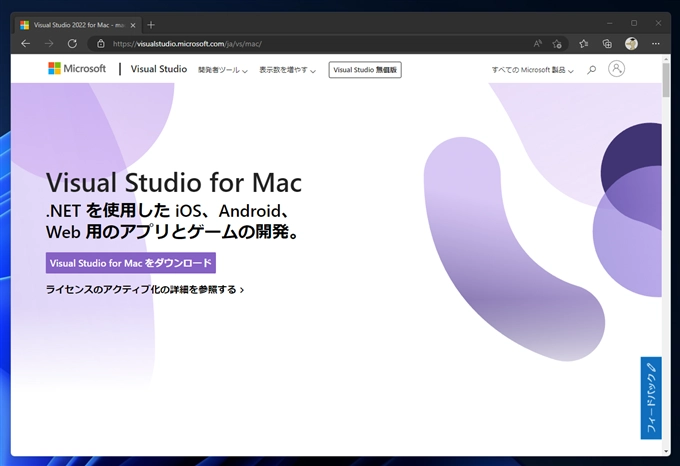
Task: Go back with the browser back arrow
Action: pyautogui.click(x=26, y=44)
